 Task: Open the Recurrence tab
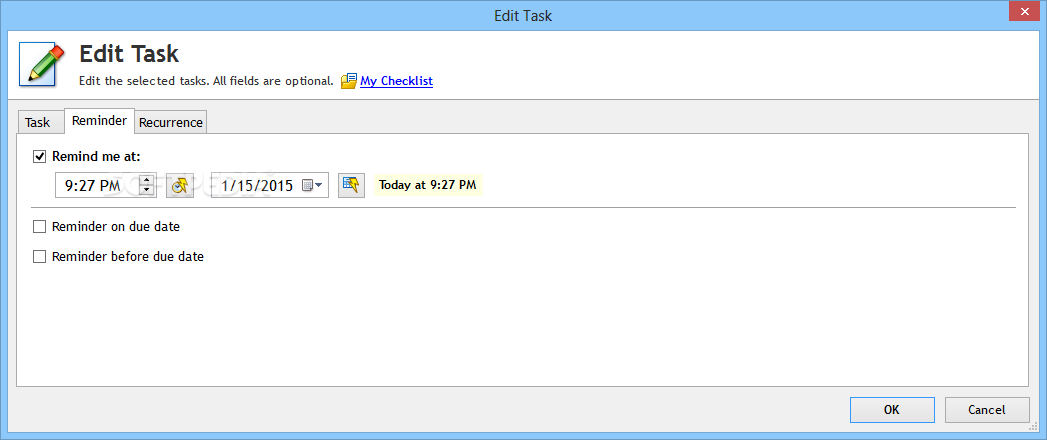[x=171, y=122]
